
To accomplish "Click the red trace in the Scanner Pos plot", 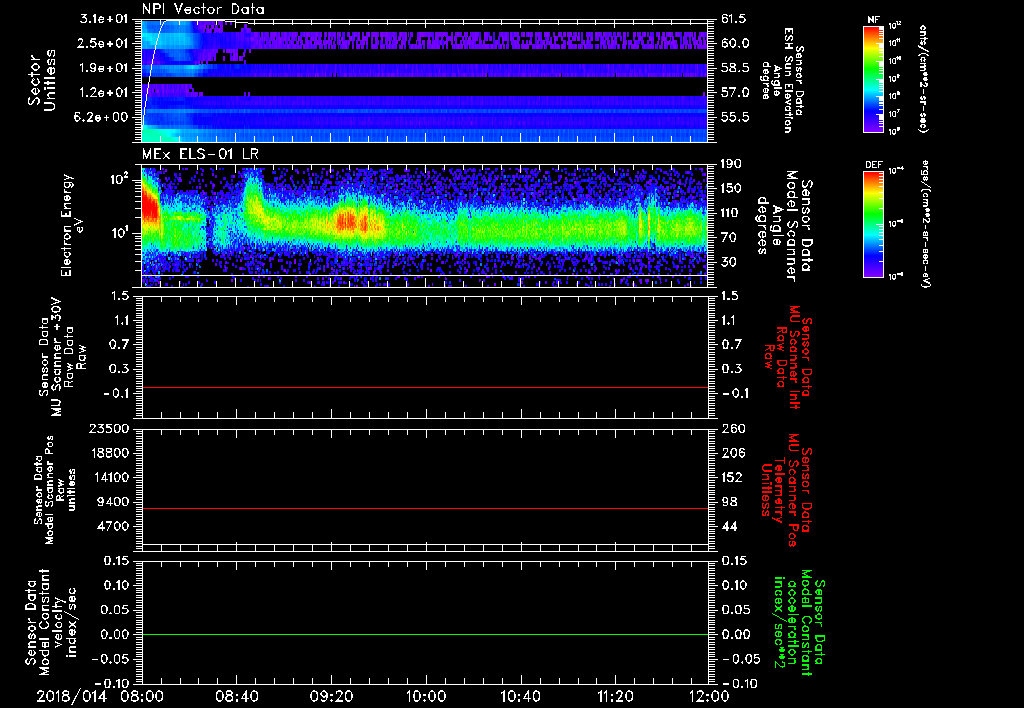I will click(425, 508).
